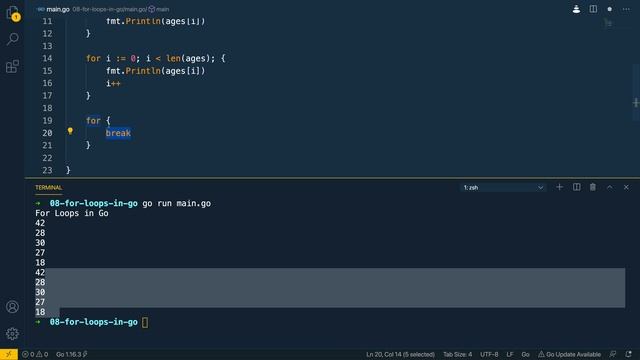Image resolution: width=640 pixels, height=360 pixels.
Task: Click line number 14 in the gutter
Action: pos(47,58)
